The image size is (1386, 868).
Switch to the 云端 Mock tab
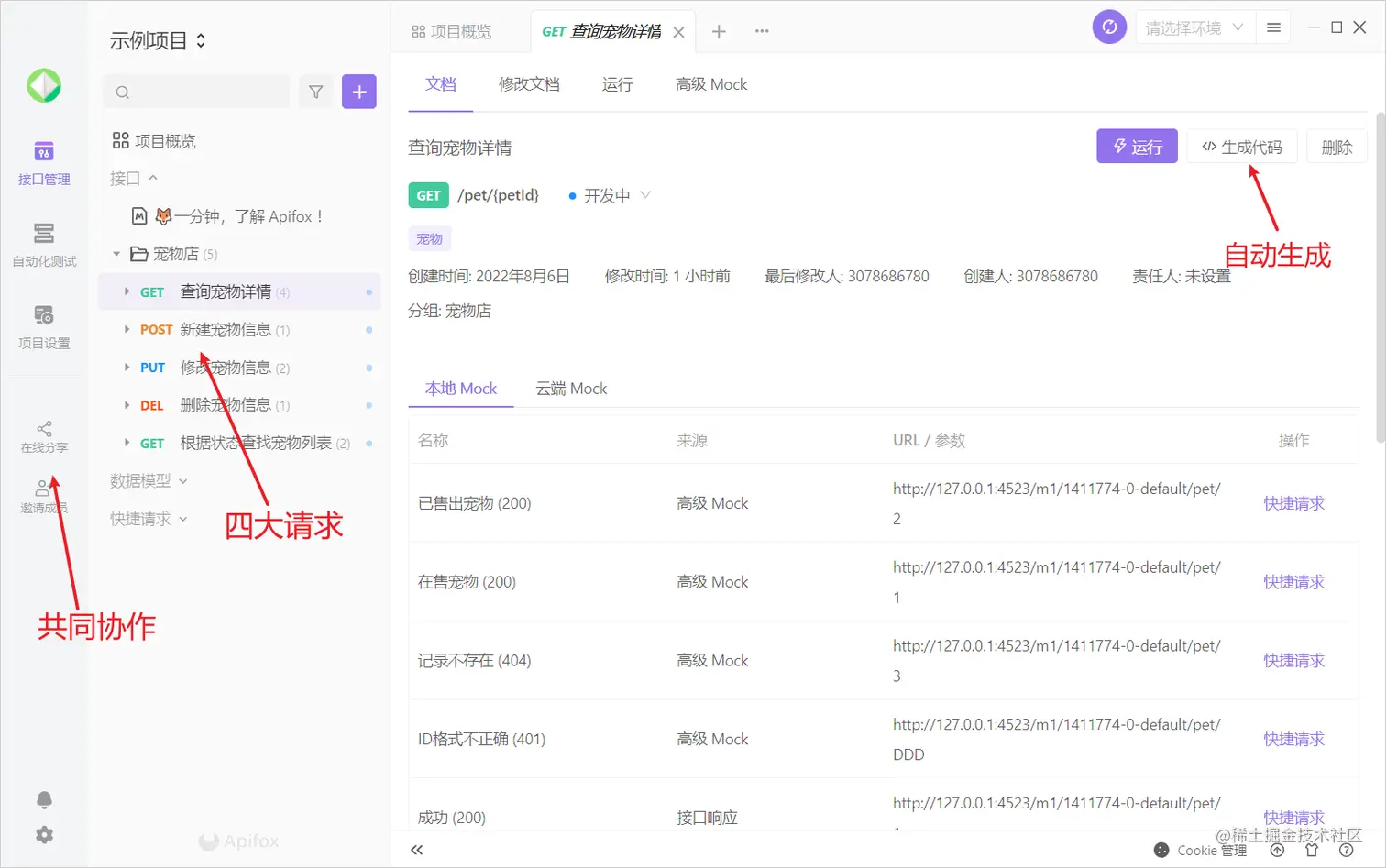pyautogui.click(x=570, y=388)
